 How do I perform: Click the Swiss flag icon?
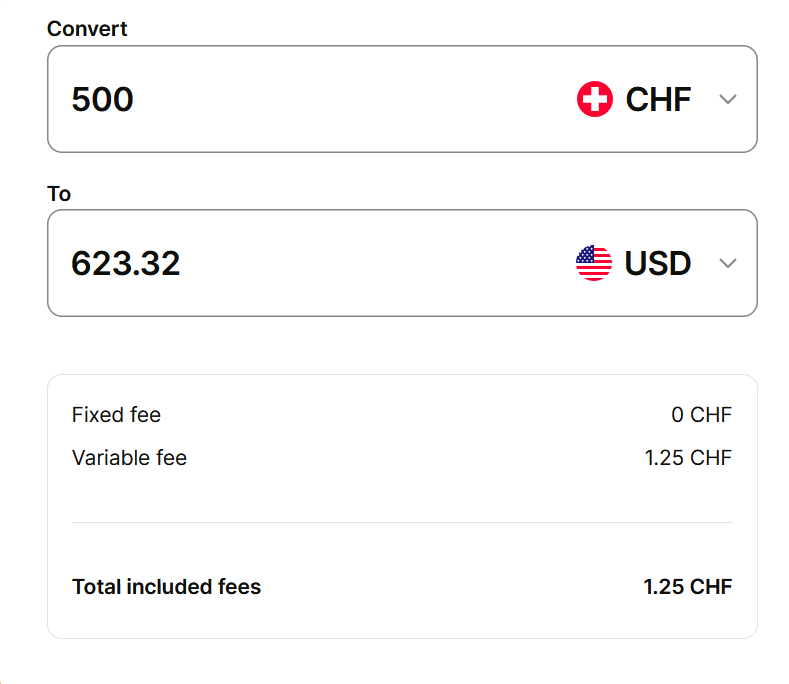(x=594, y=99)
